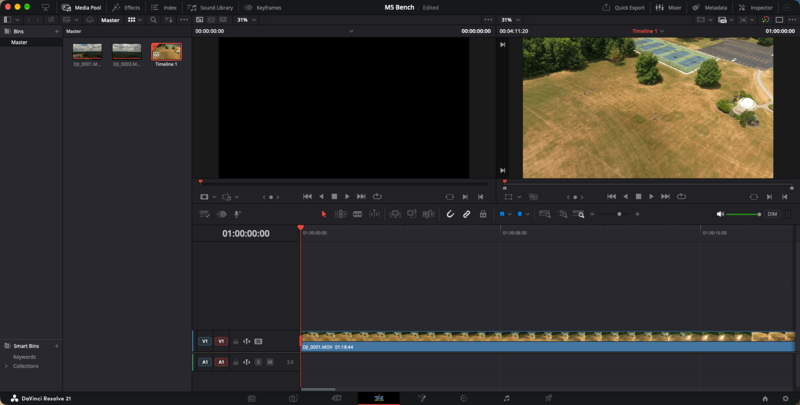Viewport: 800px width, 405px height.
Task: Toggle the V1 track lock
Action: pyautogui.click(x=235, y=341)
